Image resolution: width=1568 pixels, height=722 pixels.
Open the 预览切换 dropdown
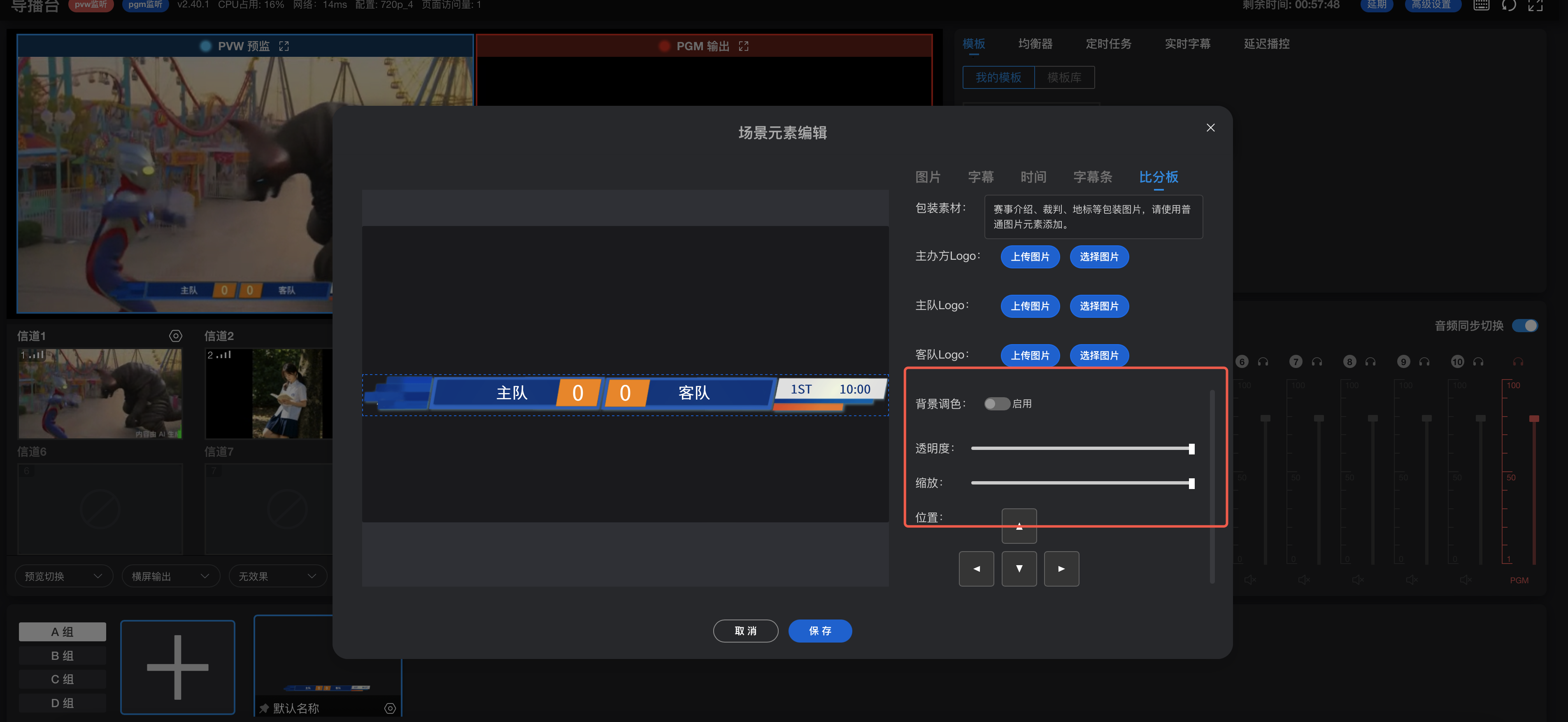pos(63,576)
